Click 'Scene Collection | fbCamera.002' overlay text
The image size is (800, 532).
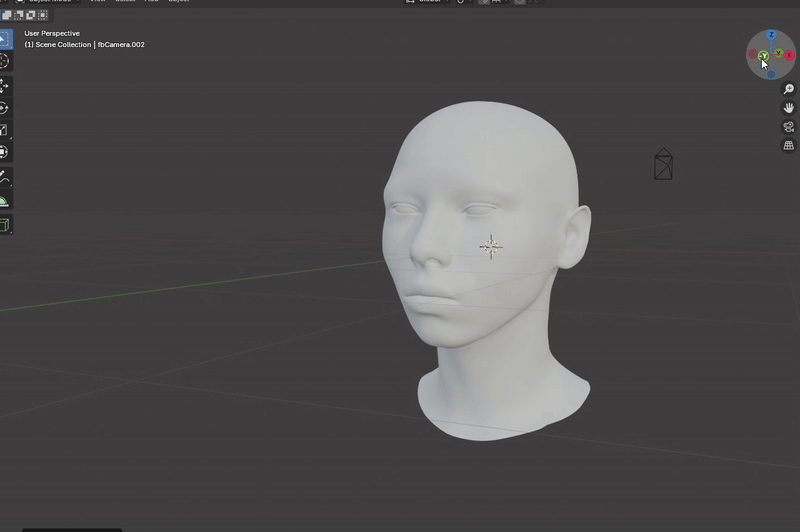coord(90,44)
